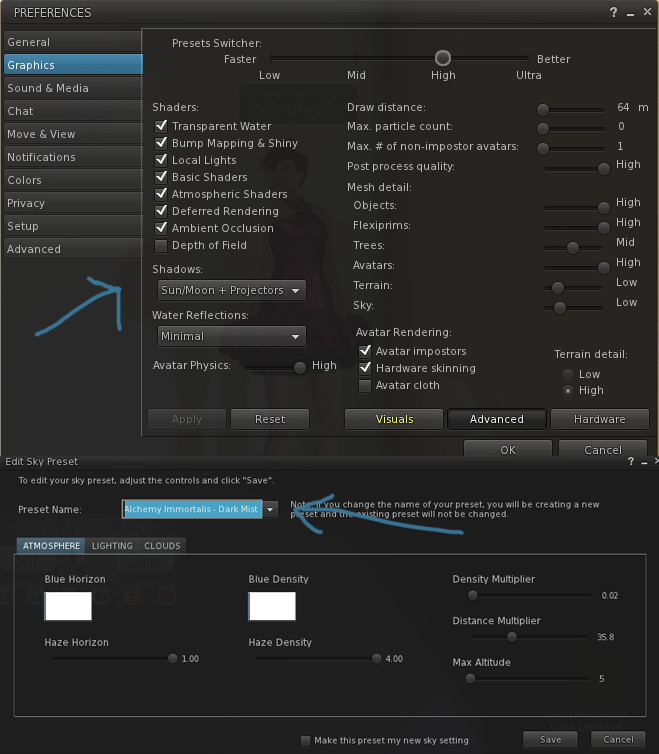Turn on the Avatar cloth option
Viewport: 659px width, 754px height.
(365, 385)
